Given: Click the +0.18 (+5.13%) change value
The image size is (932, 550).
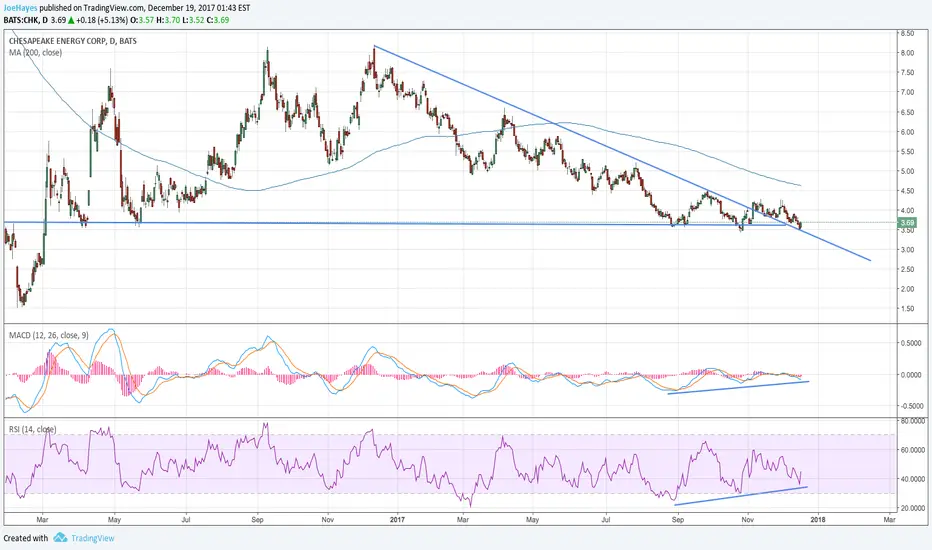Looking at the screenshot, I should [102, 20].
